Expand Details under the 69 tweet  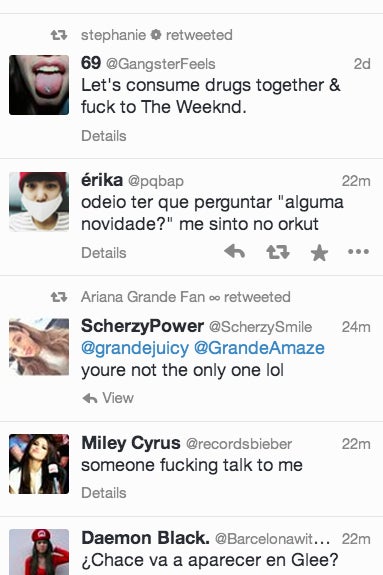(x=104, y=136)
